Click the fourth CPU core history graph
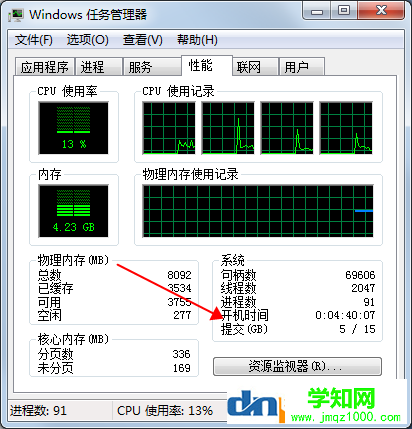Image resolution: width=412 pixels, height=429 pixels. pos(346,128)
